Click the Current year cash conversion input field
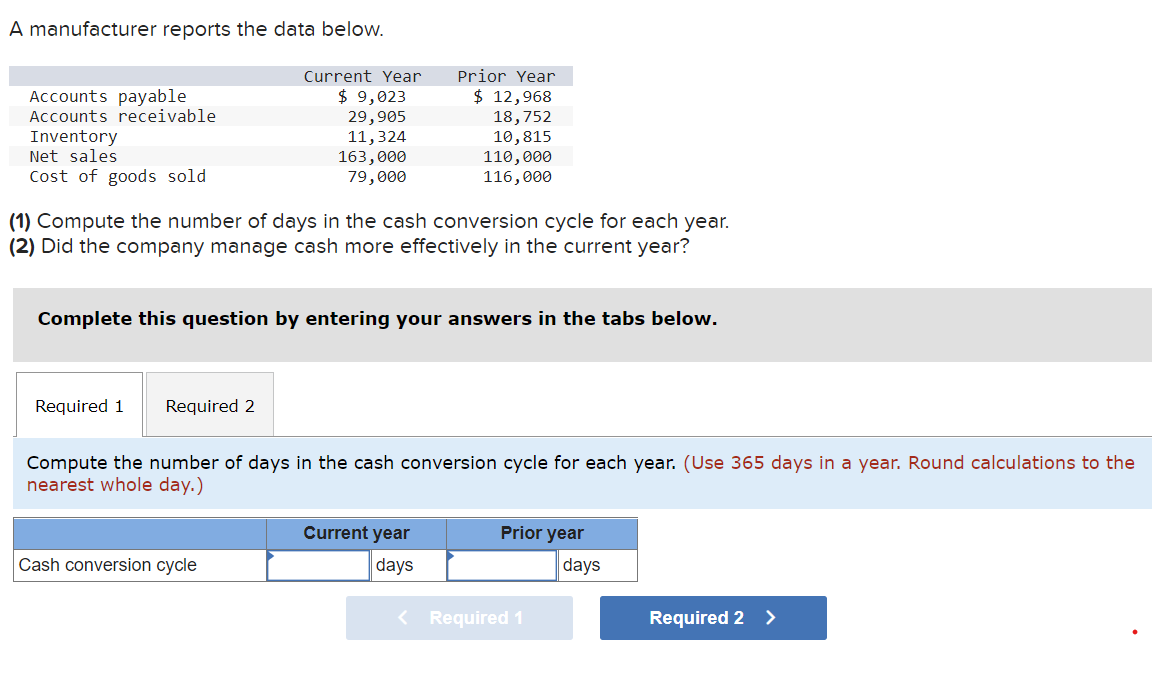1165x683 pixels. tap(318, 565)
